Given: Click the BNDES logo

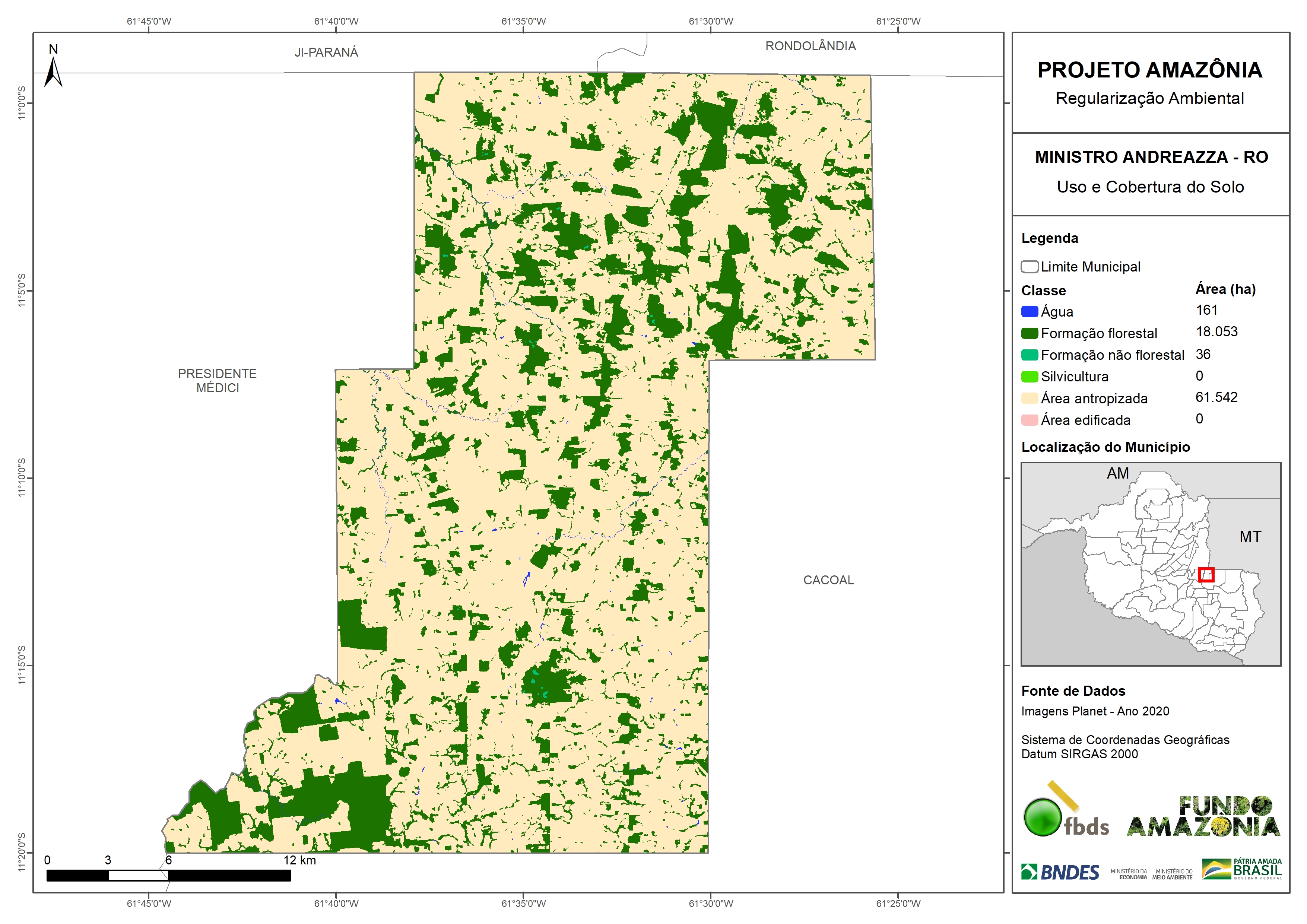Looking at the screenshot, I should point(1060,872).
